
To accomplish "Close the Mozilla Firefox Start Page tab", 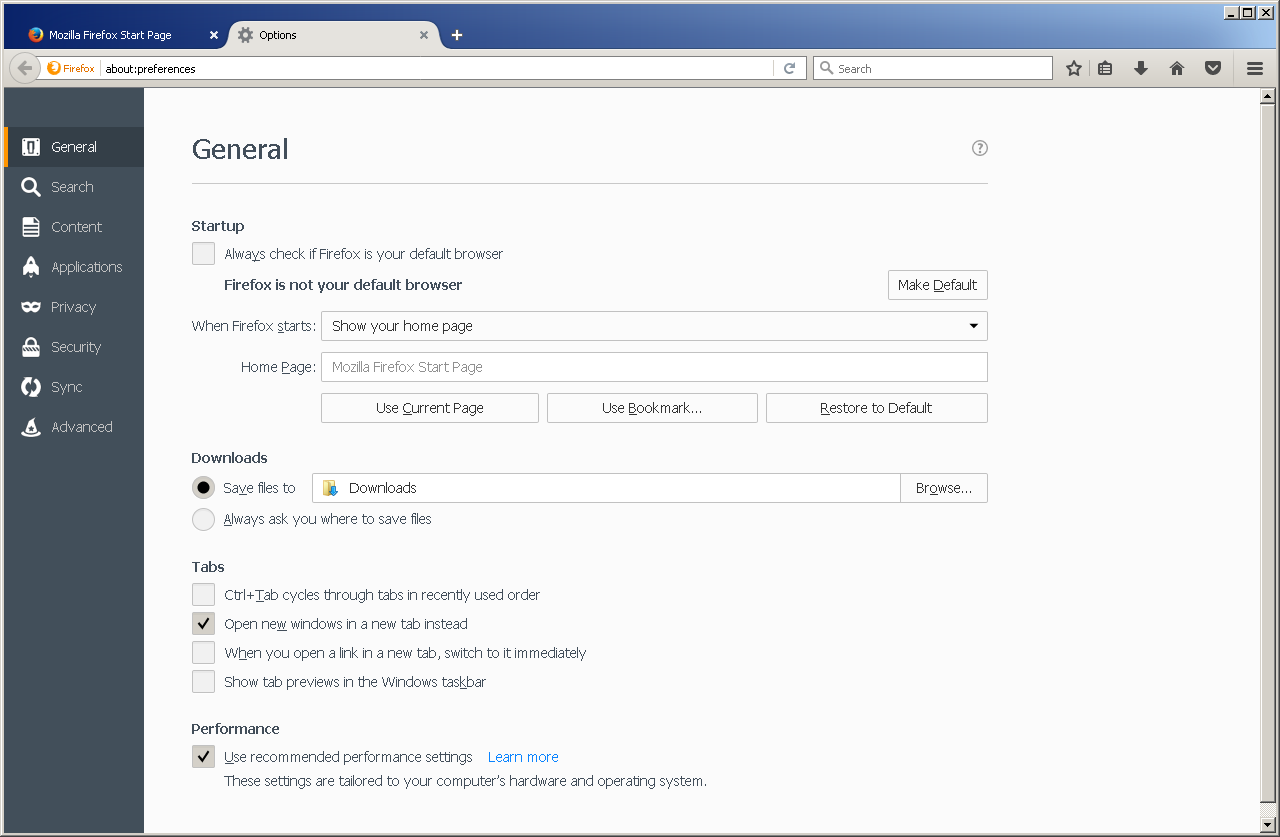I will (x=214, y=35).
